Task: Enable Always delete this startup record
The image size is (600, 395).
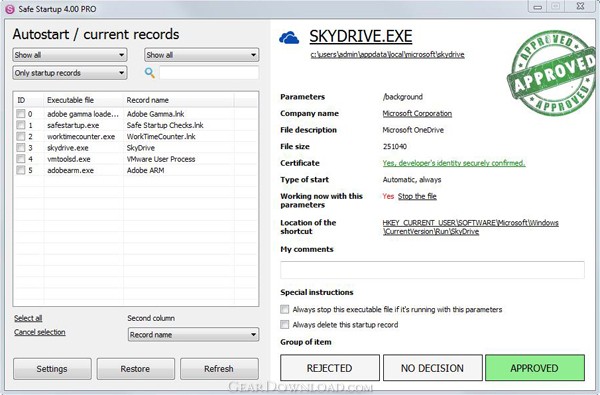Action: pyautogui.click(x=284, y=325)
